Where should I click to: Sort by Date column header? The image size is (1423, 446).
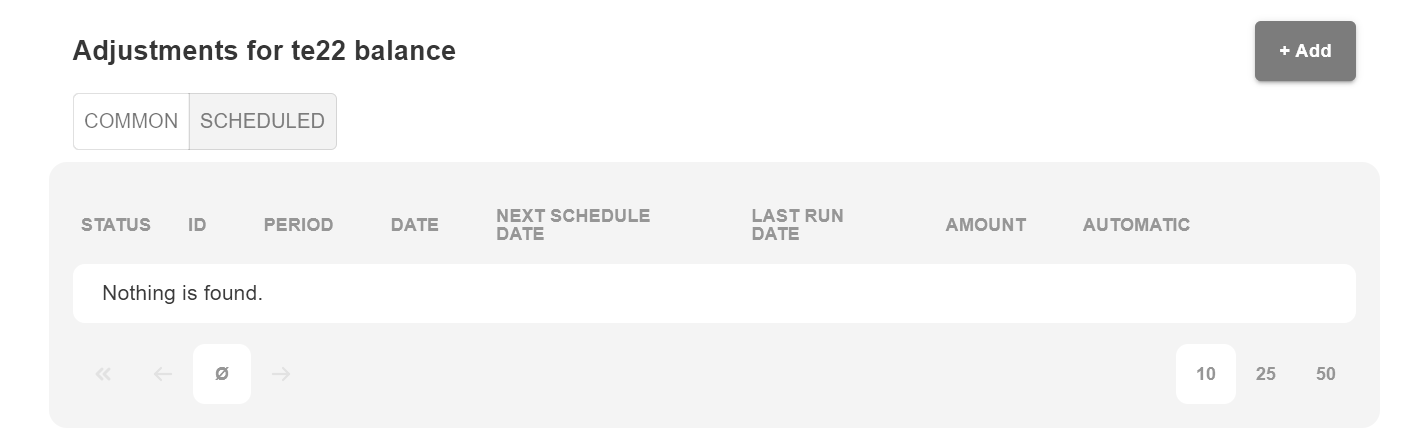(x=414, y=225)
